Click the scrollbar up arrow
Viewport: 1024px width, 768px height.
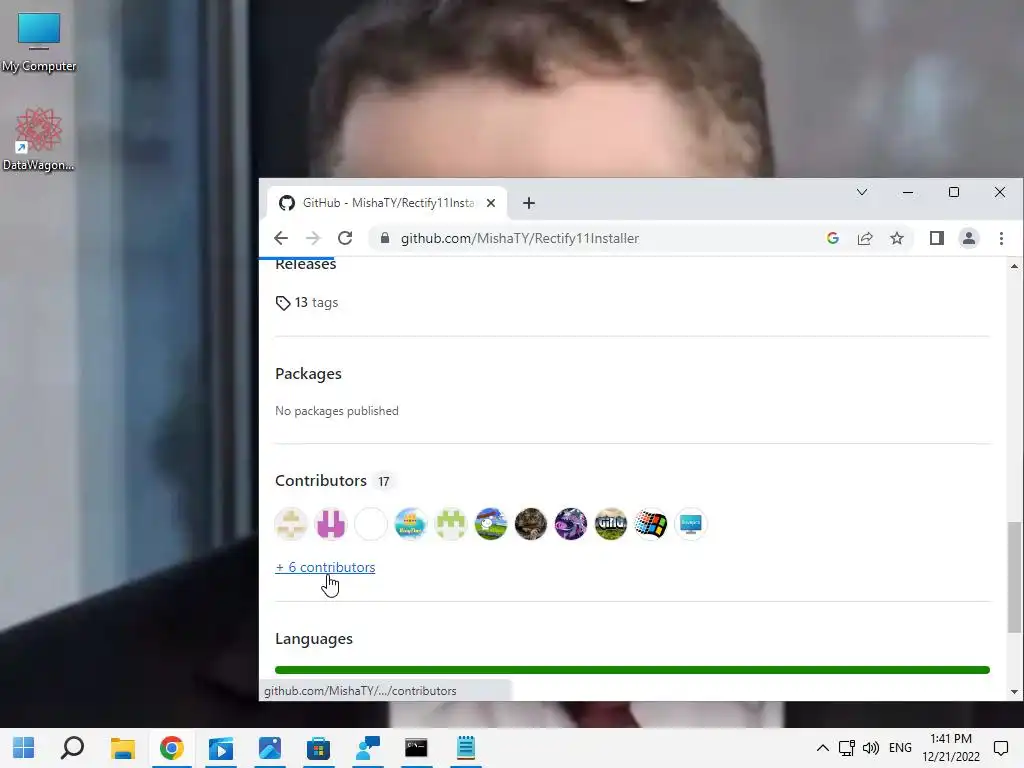pos(1014,266)
